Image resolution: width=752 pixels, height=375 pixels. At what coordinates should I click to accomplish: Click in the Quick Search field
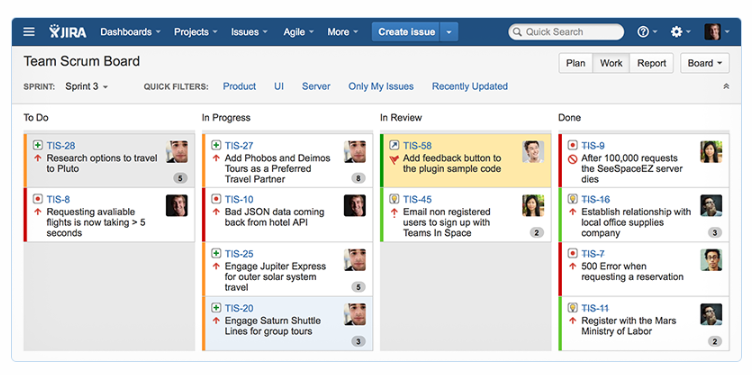[566, 32]
